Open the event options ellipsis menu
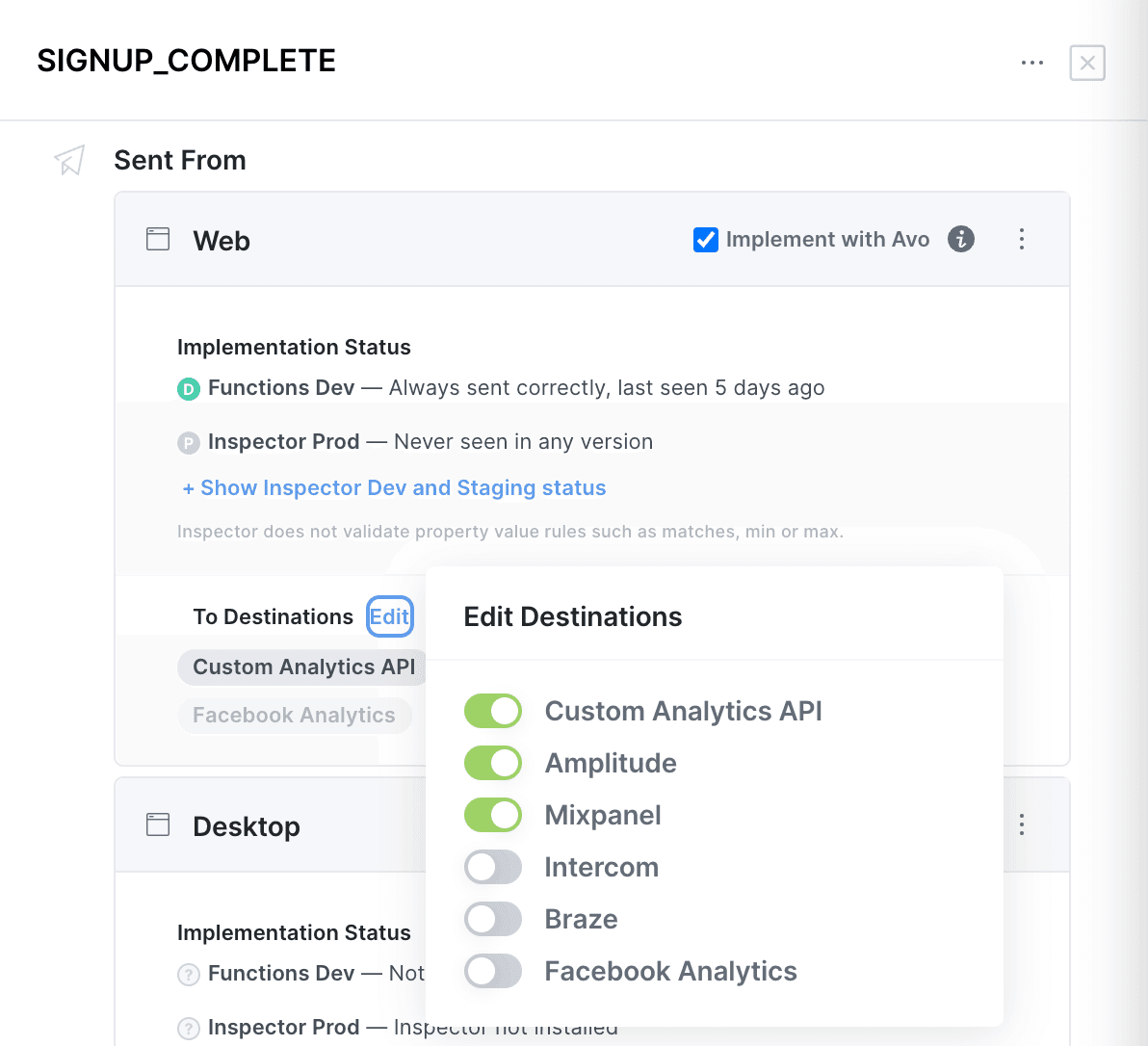The width and height of the screenshot is (1148, 1046). tap(1032, 63)
